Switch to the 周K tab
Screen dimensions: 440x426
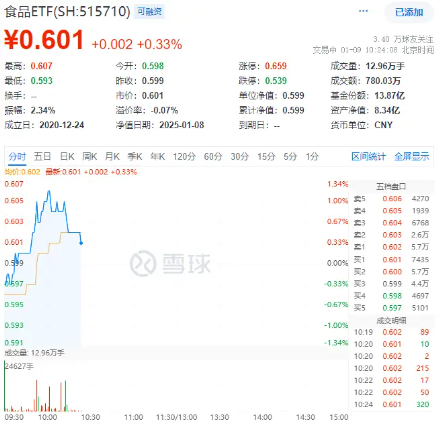(x=89, y=156)
